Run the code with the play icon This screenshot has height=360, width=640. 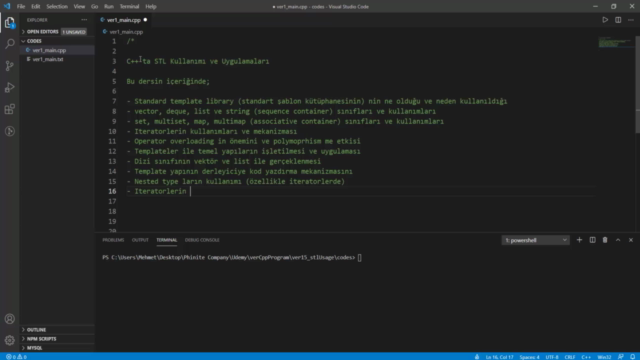605,20
